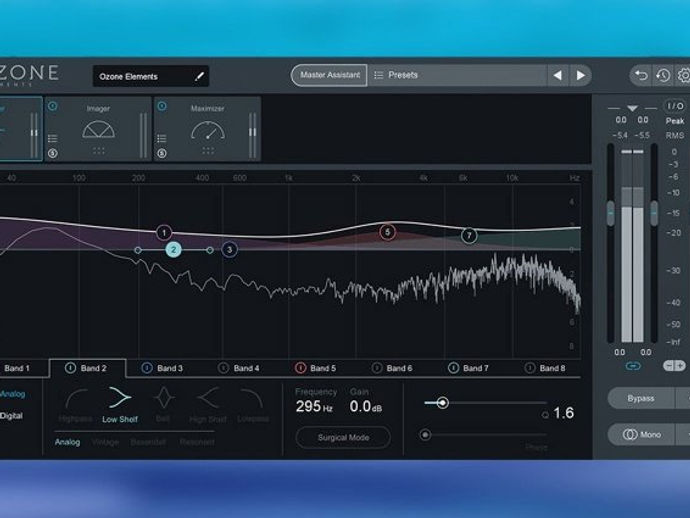
Task: Click the Phase slider handle
Action: pyautogui.click(x=425, y=435)
